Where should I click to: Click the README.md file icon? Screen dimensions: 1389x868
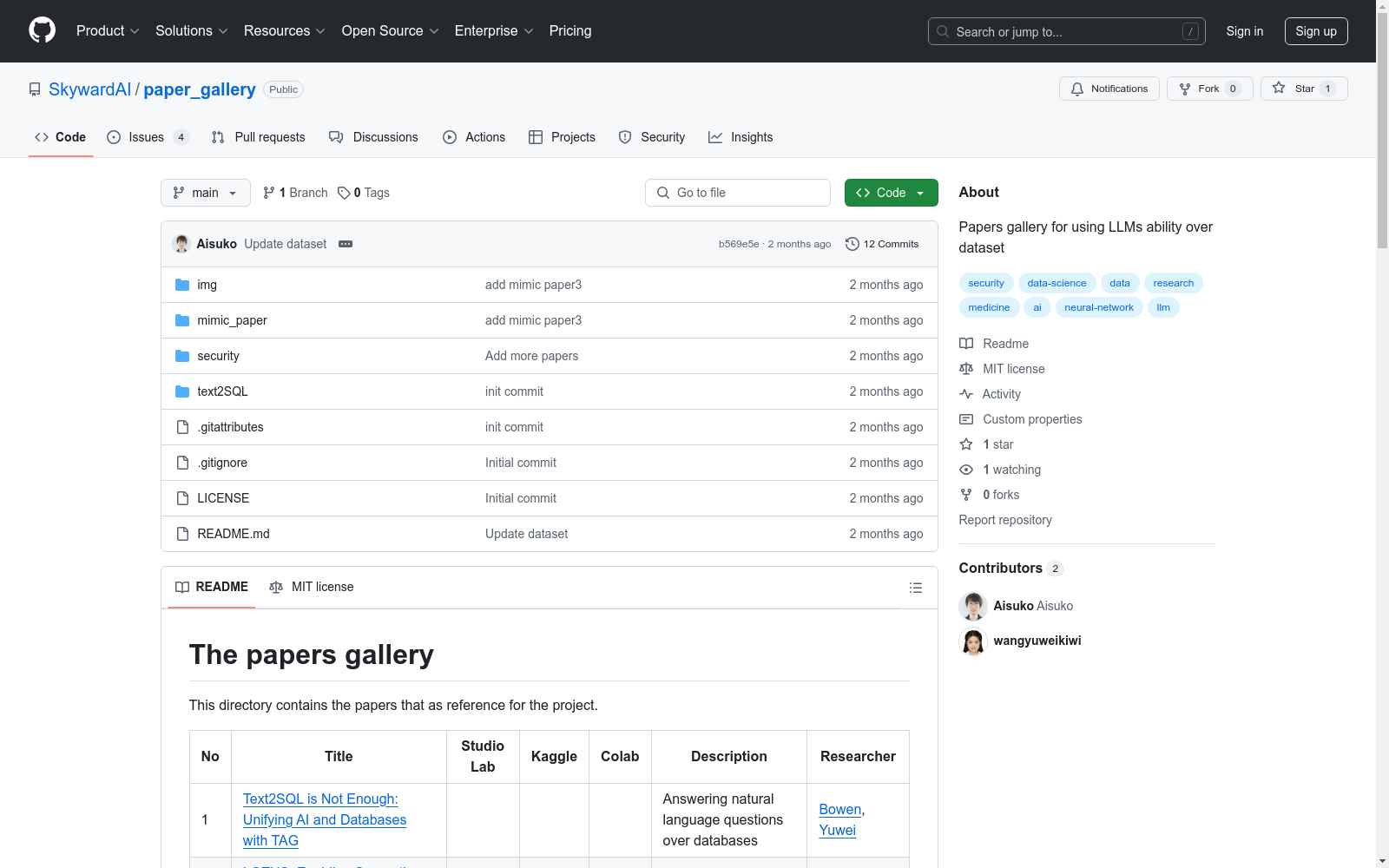[182, 534]
